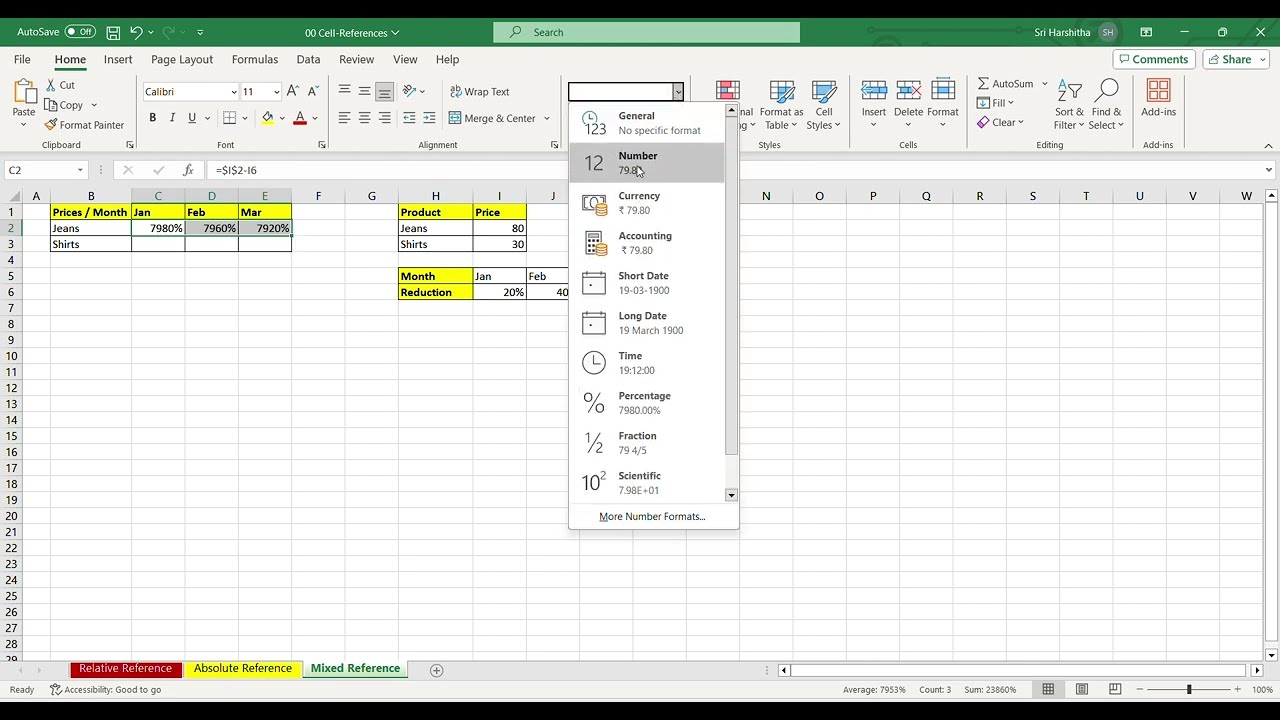Select the Format Painter brush
This screenshot has width=1280, height=720.
pos(51,125)
